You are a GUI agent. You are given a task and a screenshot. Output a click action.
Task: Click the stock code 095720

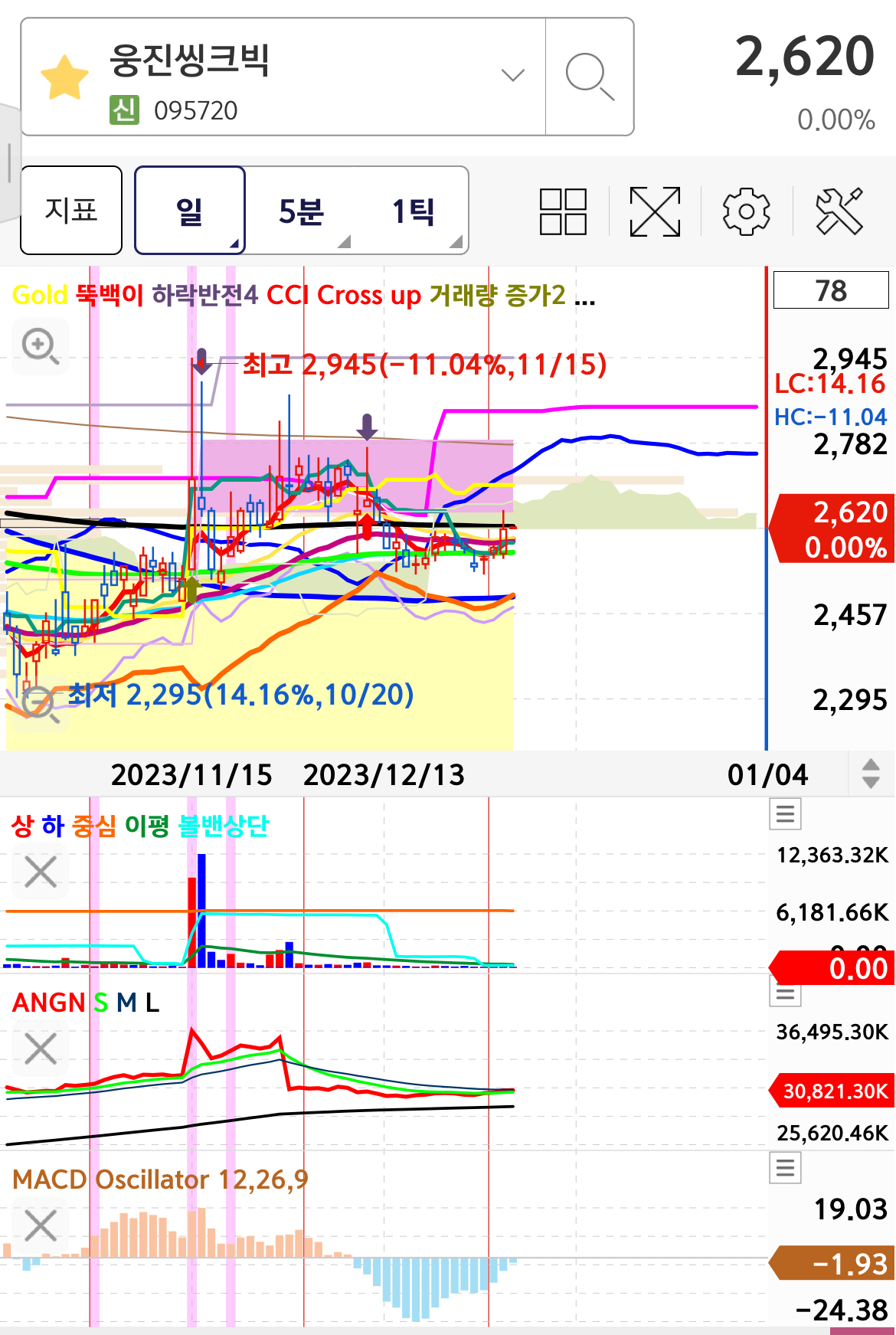196,111
